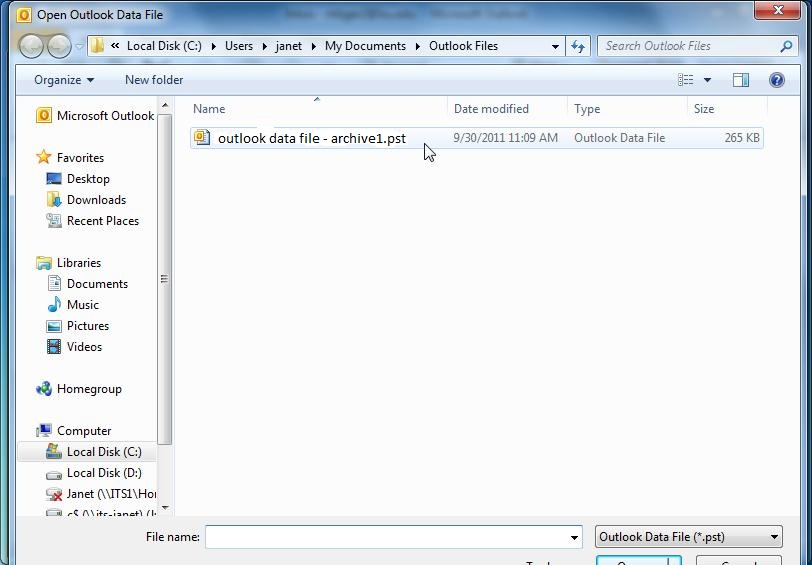Screen dimensions: 812x565
Task: Click the New folder button
Action: [154, 80]
